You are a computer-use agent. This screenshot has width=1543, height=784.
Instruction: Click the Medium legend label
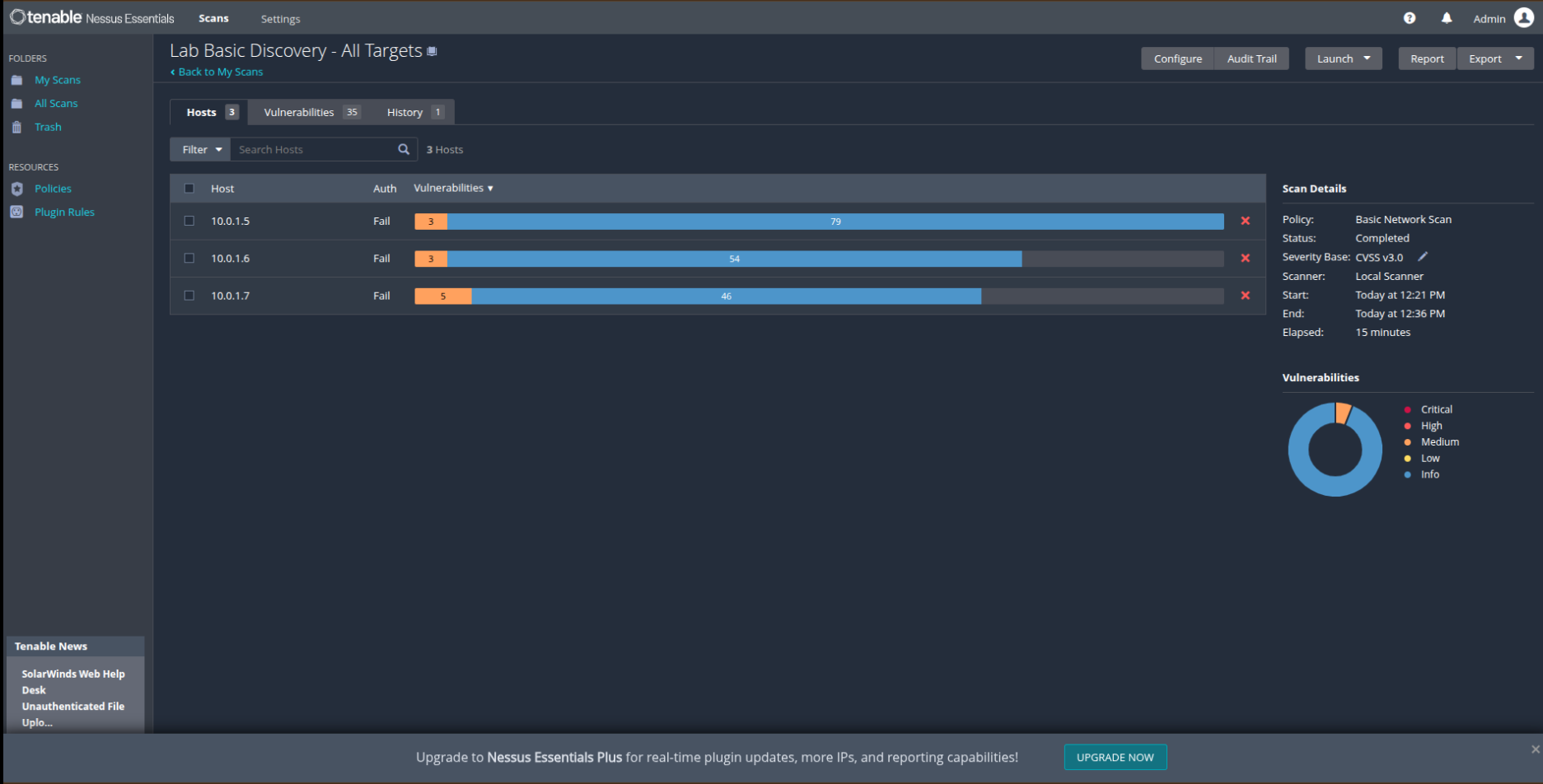click(1439, 442)
